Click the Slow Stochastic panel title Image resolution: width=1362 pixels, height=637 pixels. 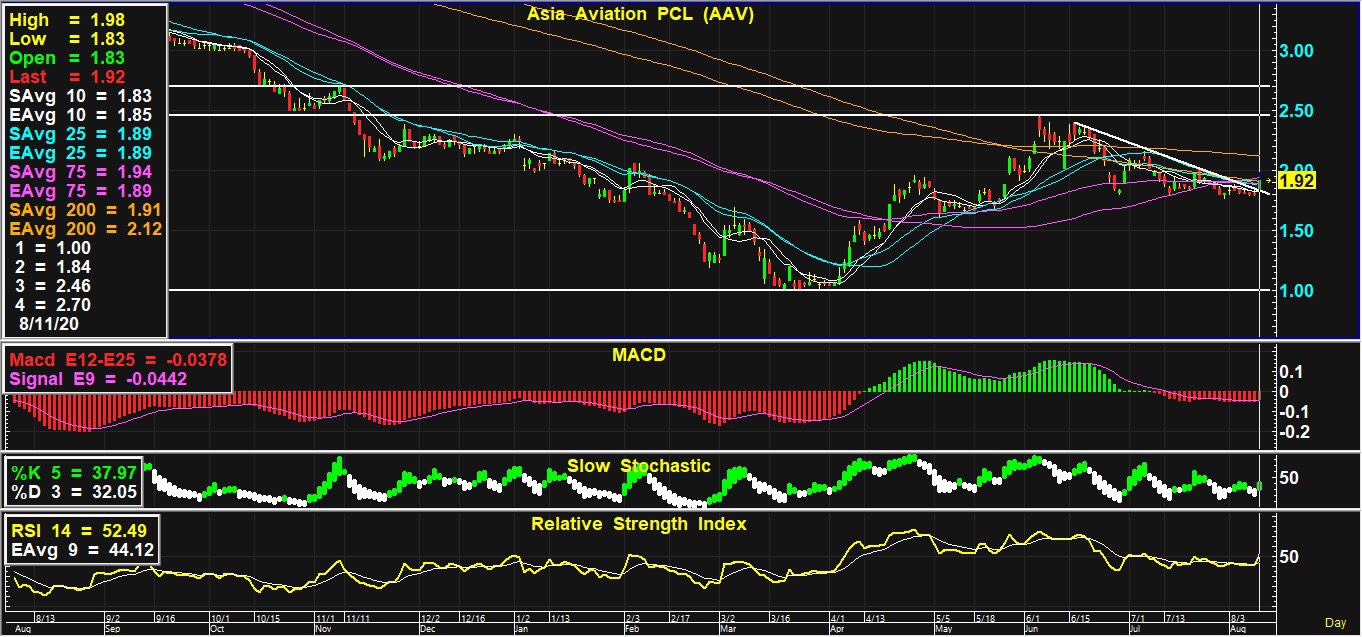(639, 466)
